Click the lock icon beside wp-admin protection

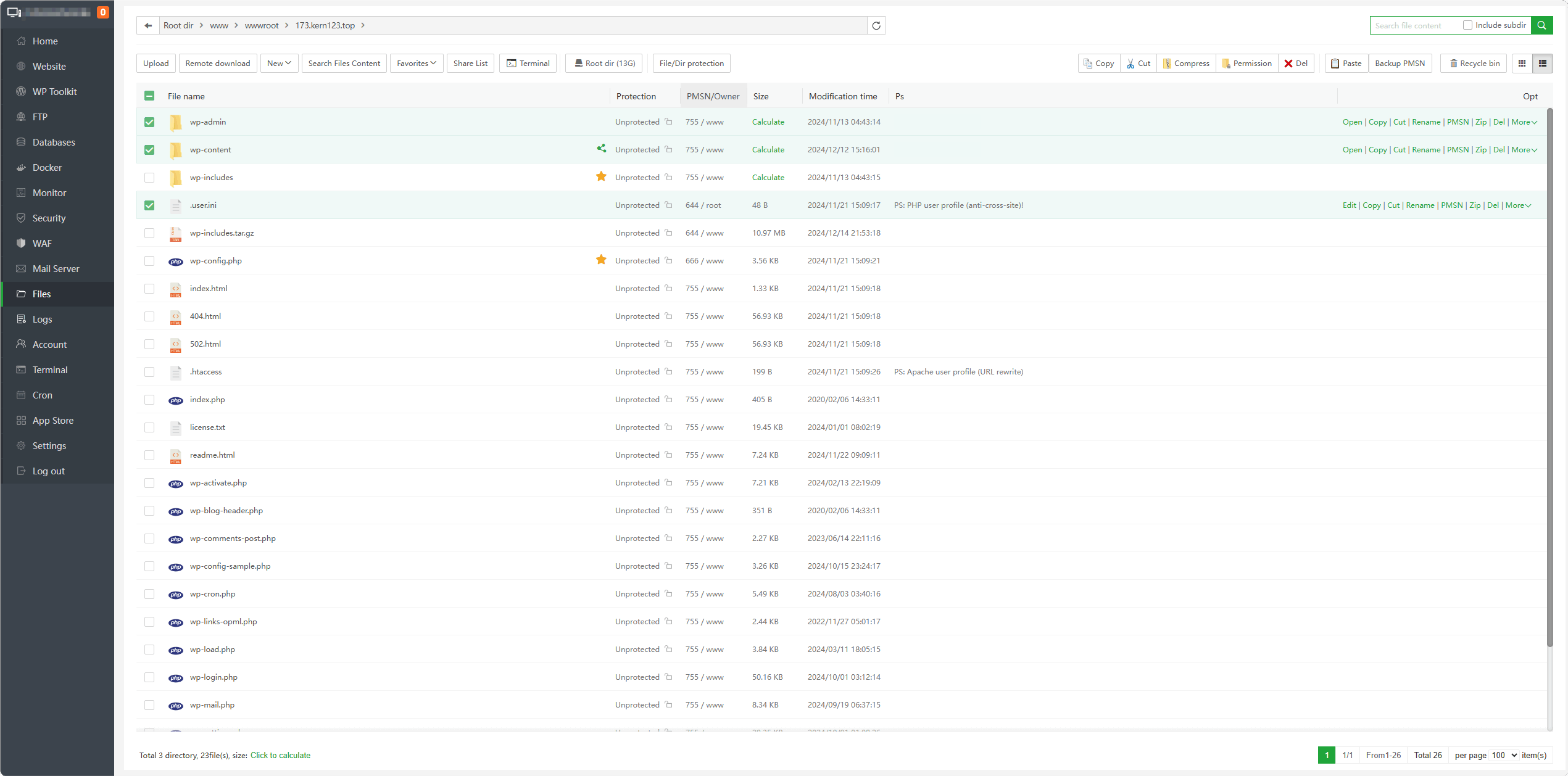click(x=668, y=122)
